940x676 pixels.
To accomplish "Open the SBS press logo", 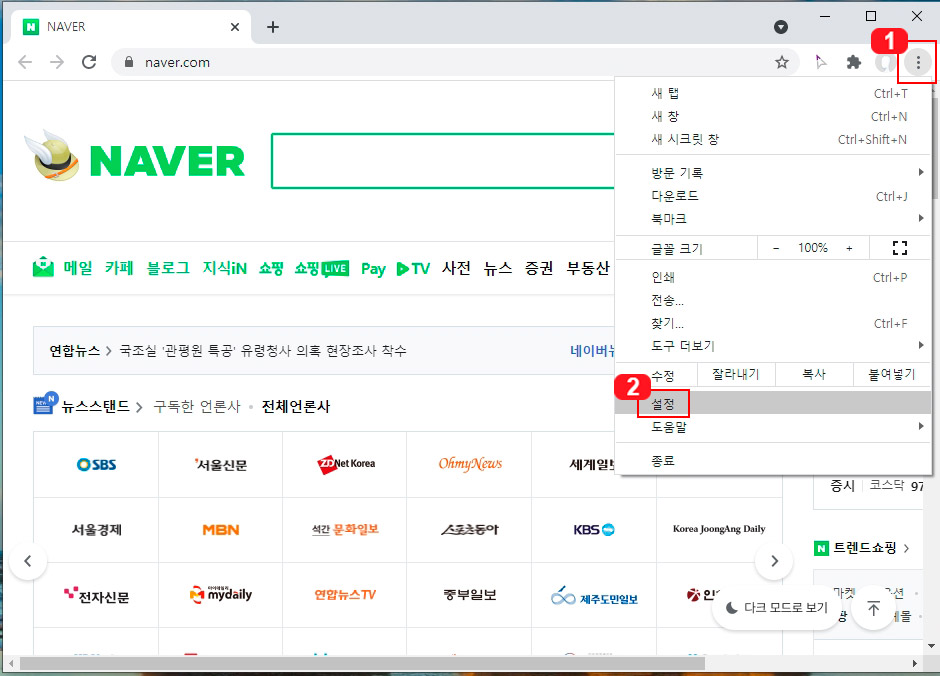I will pos(97,464).
